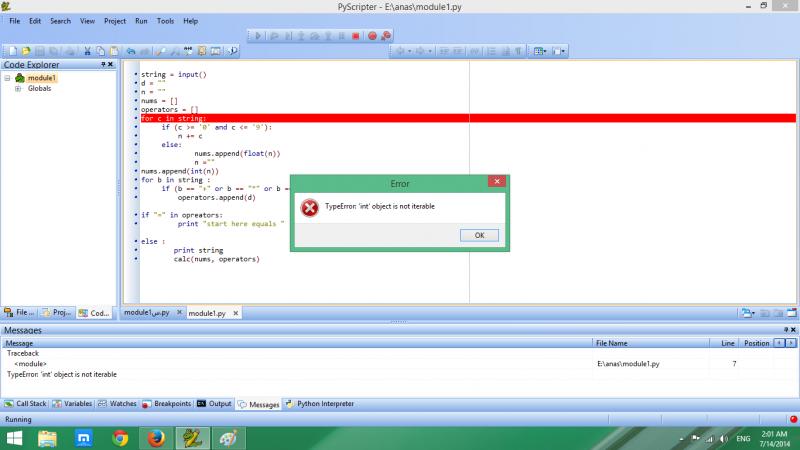Collapse module1 node in Code Explorer
Viewport: 800px width, 450px height.
click(x=7, y=78)
